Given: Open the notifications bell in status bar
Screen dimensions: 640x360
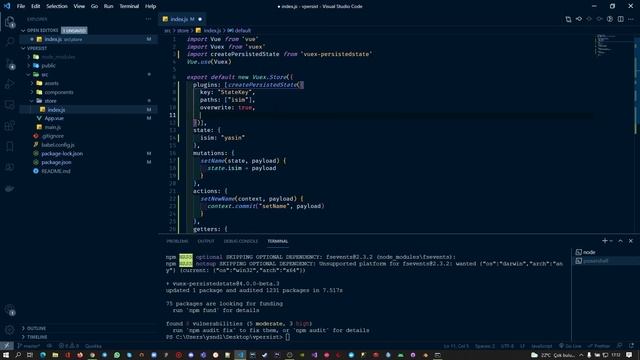Looking at the screenshot, I should (631, 346).
